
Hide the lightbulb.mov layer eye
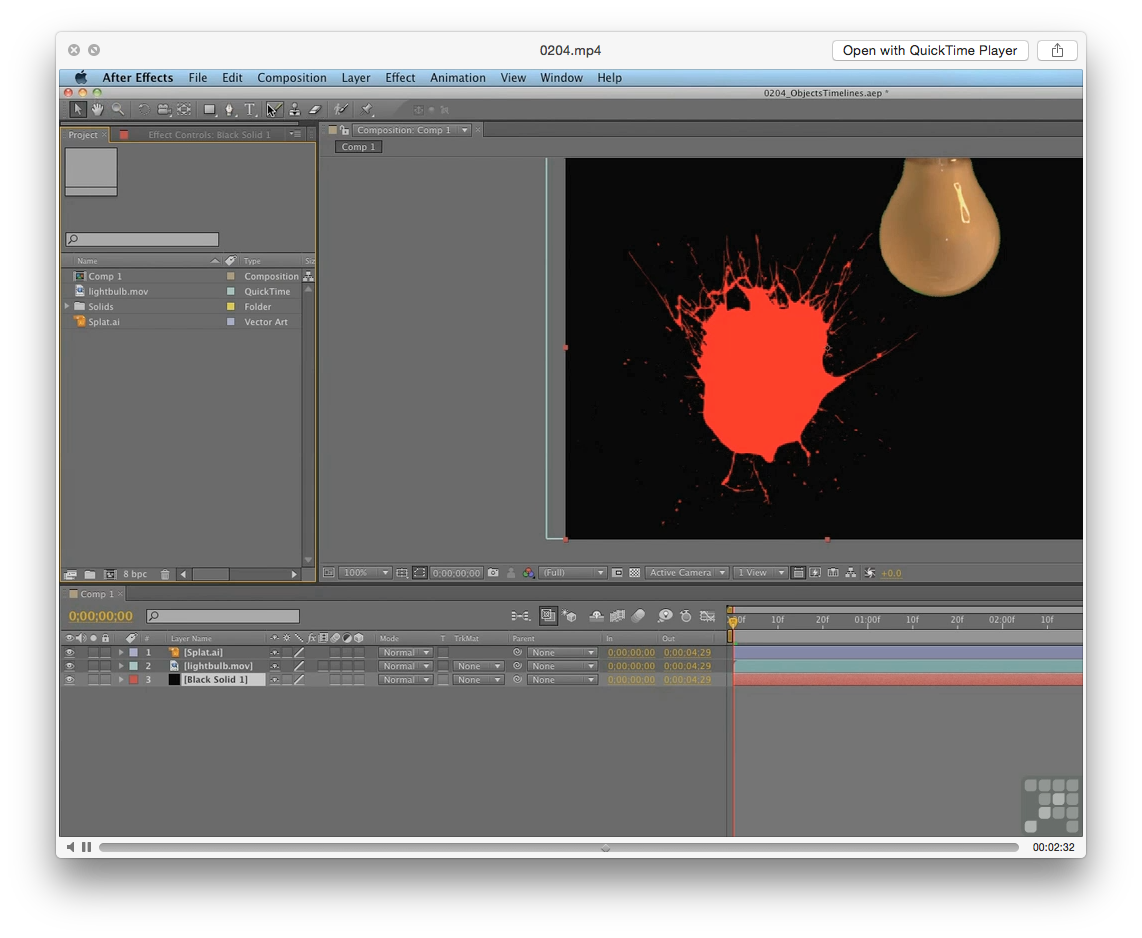pyautogui.click(x=70, y=666)
